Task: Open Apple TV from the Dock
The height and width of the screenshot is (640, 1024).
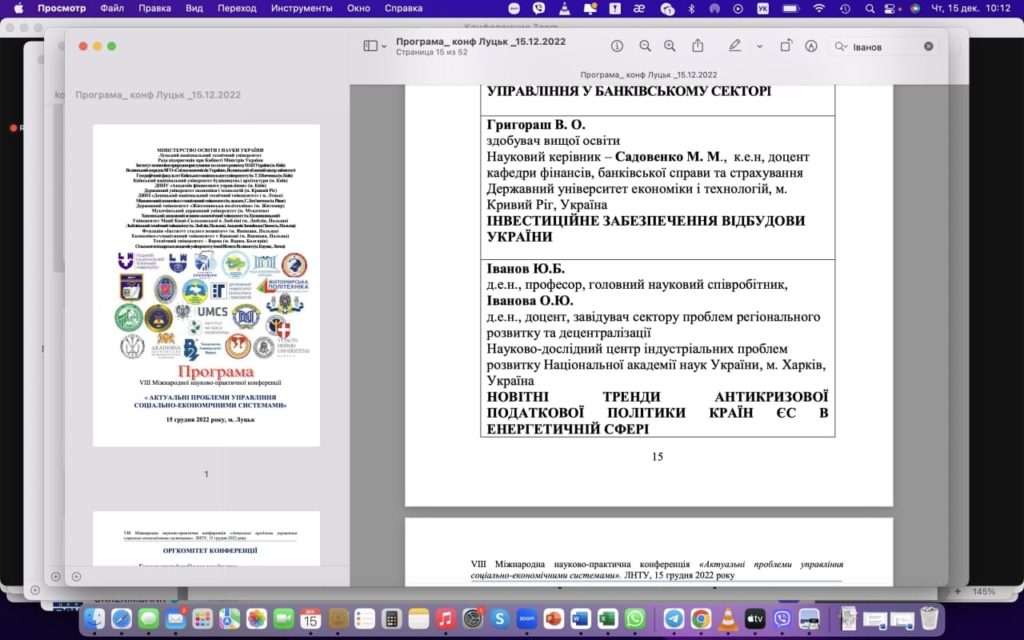Action: tap(755, 618)
